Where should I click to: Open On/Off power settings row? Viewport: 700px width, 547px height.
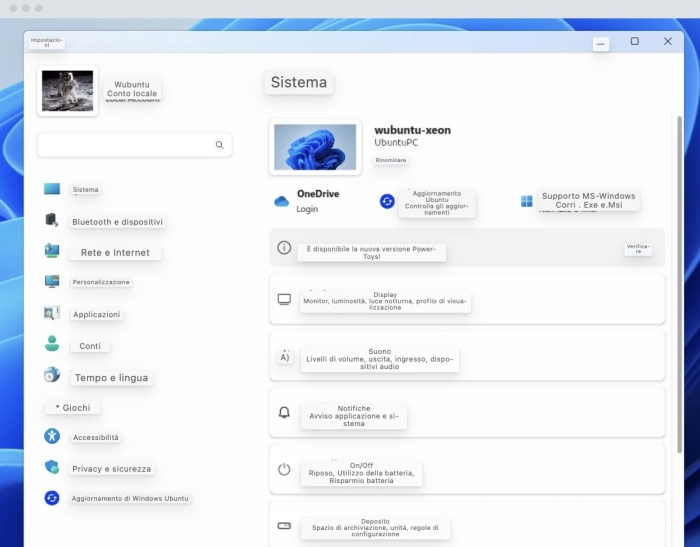(467, 469)
